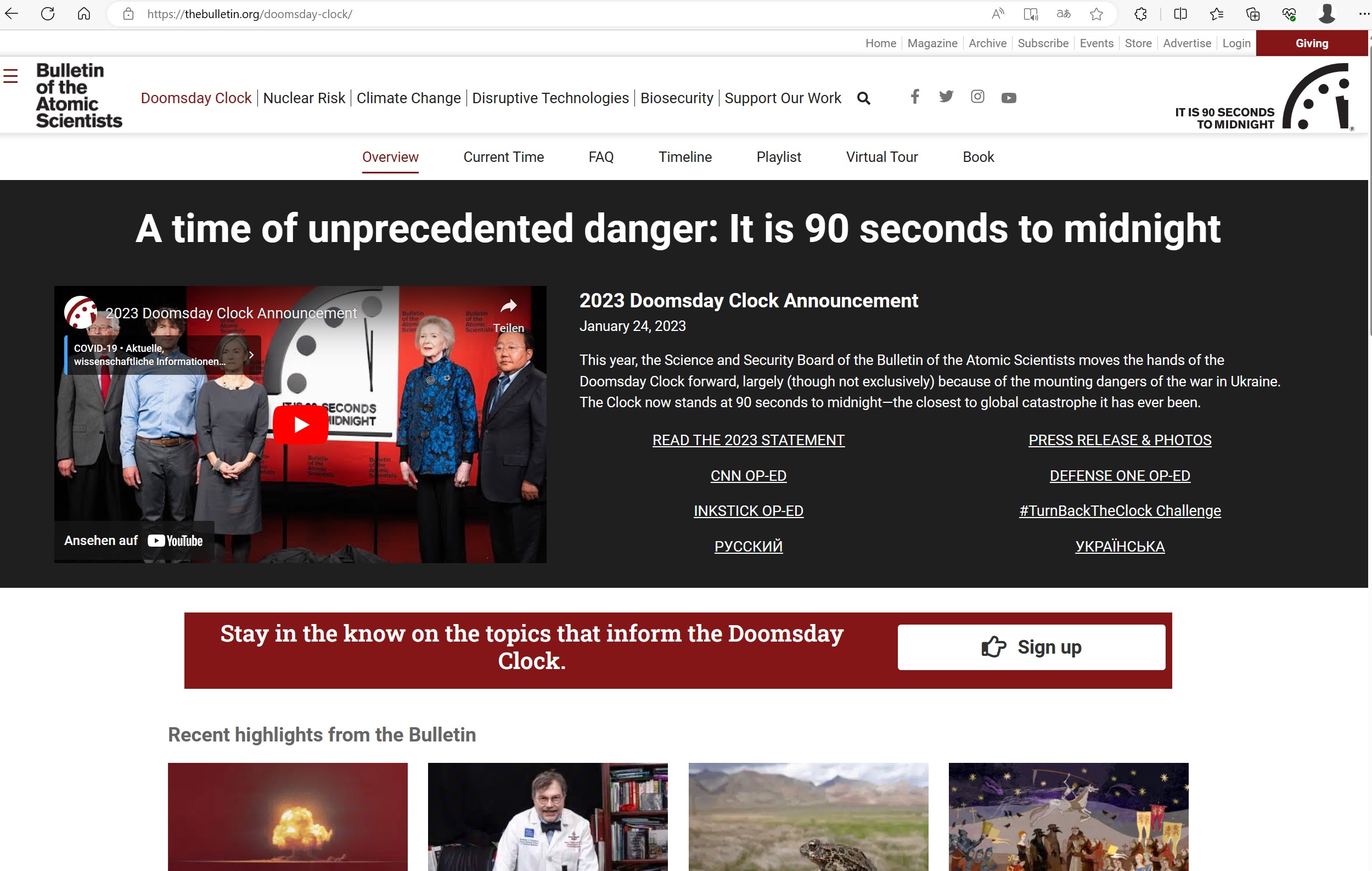The image size is (1372, 871).
Task: Click the Doomsday Clock logo graphic
Action: [x=1318, y=96]
